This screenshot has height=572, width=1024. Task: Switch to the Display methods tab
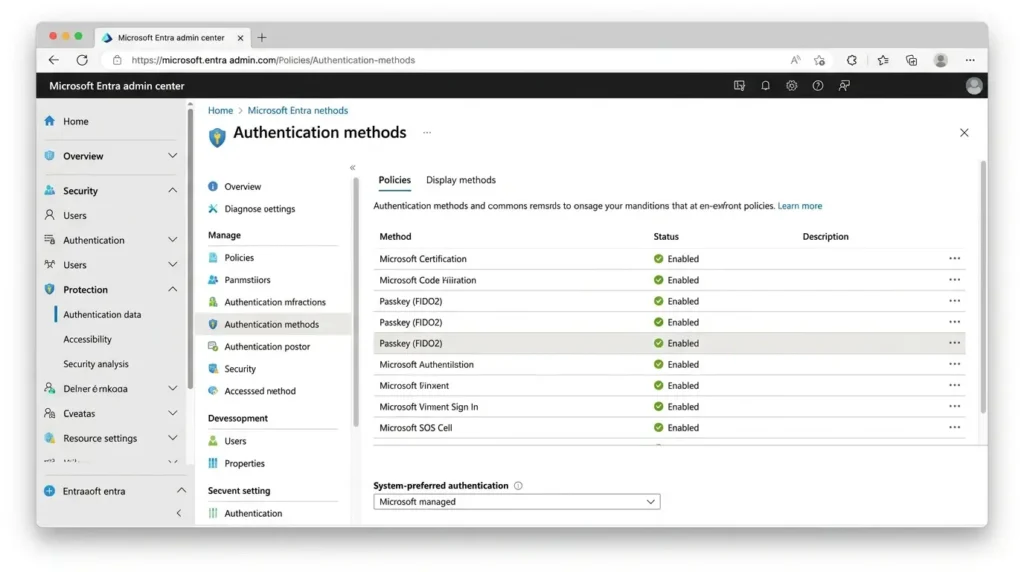pyautogui.click(x=460, y=180)
